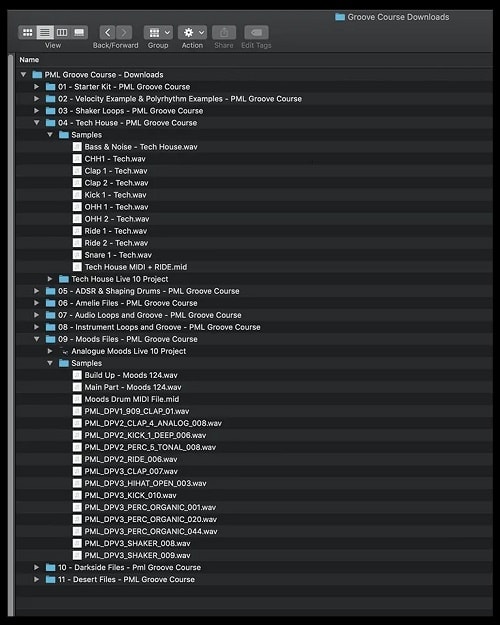Select Tech House MIDI + RIDE.mid file
Viewport: 500px width, 625px height.
136,267
